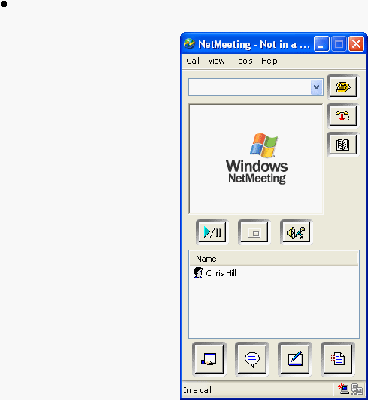The image size is (368, 400).
Task: Open the Transfer Files button
Action: pos(338,359)
